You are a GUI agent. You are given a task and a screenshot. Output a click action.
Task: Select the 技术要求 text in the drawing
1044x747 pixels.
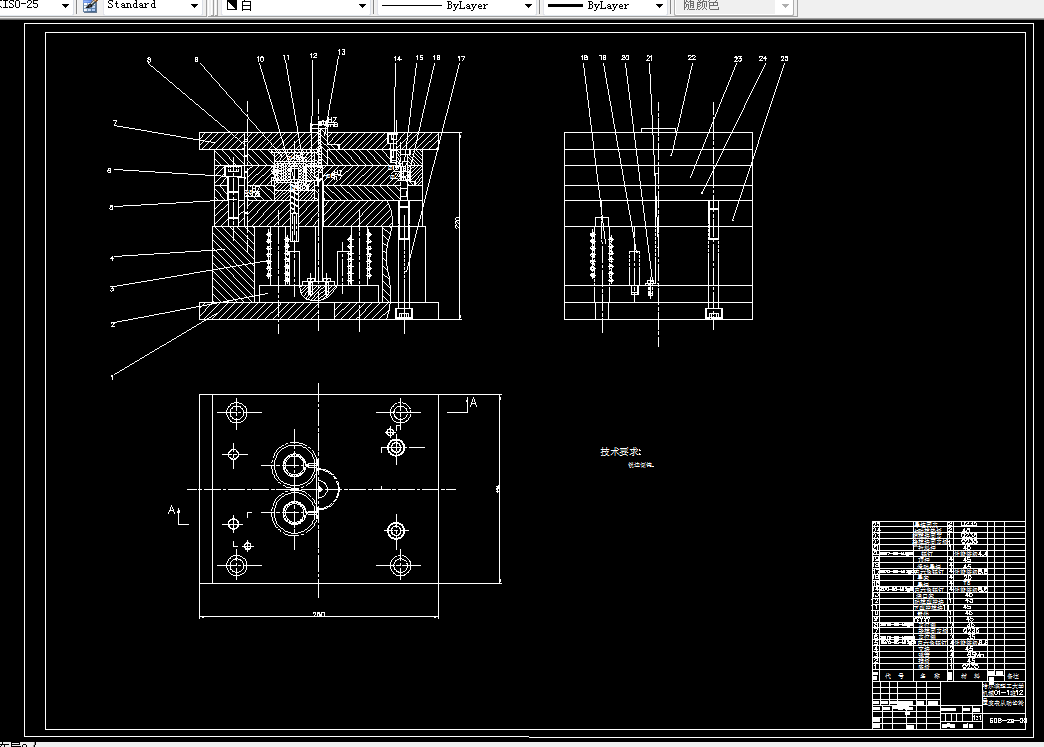(x=621, y=451)
